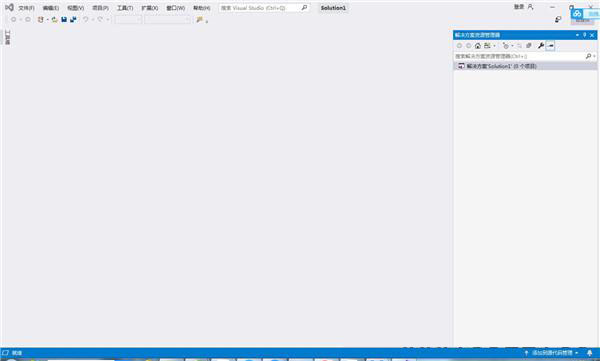Open the Add to Source Control dropdown
This screenshot has height=361, width=600.
551,353
